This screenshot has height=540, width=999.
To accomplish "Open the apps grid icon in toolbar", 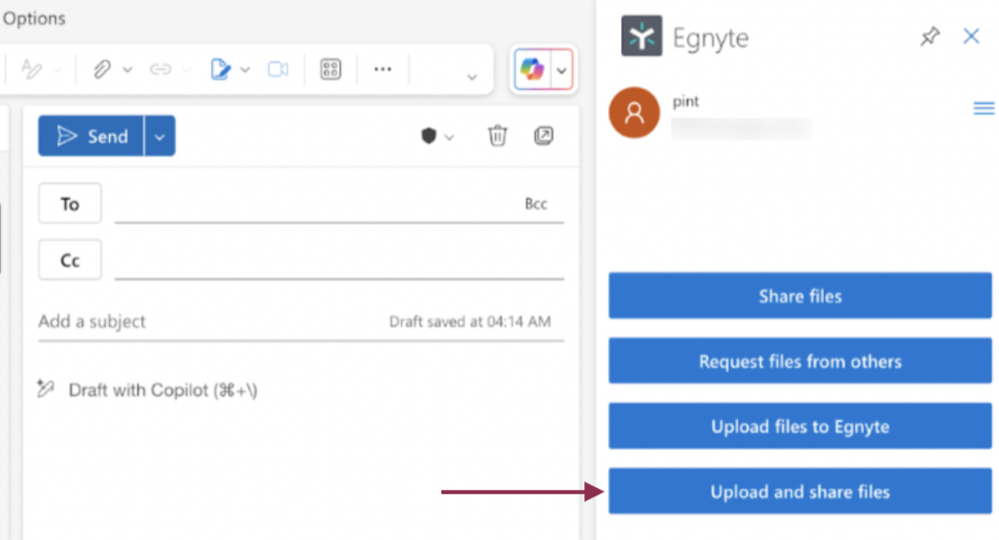I will click(330, 69).
